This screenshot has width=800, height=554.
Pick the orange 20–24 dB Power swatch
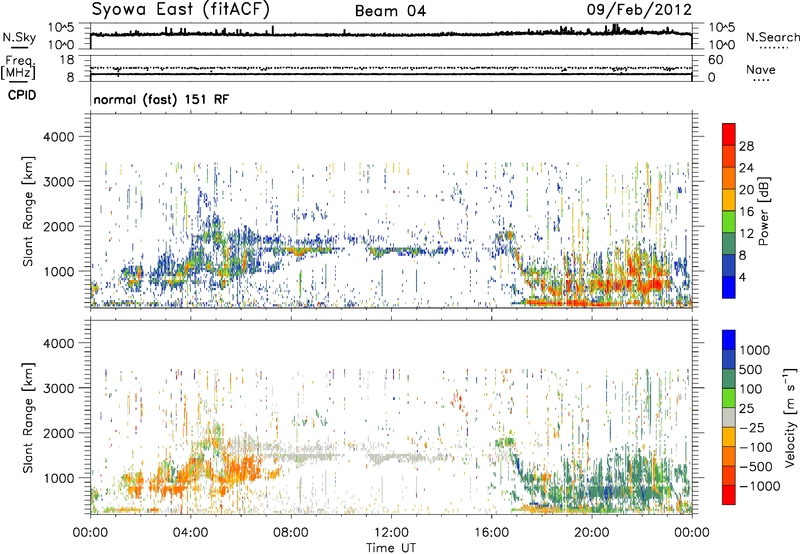[x=729, y=178]
